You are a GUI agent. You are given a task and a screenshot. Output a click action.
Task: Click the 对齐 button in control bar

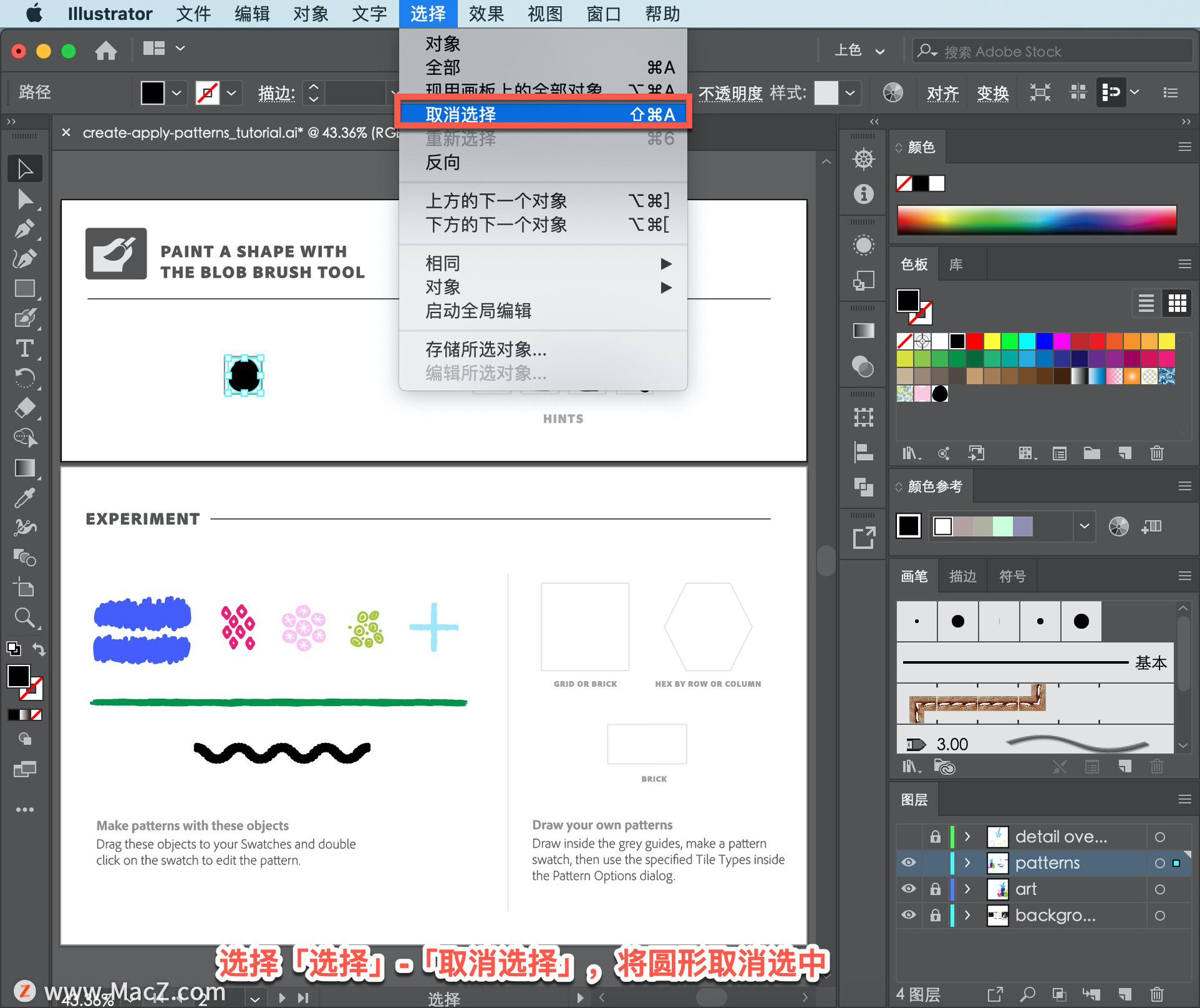coord(942,93)
